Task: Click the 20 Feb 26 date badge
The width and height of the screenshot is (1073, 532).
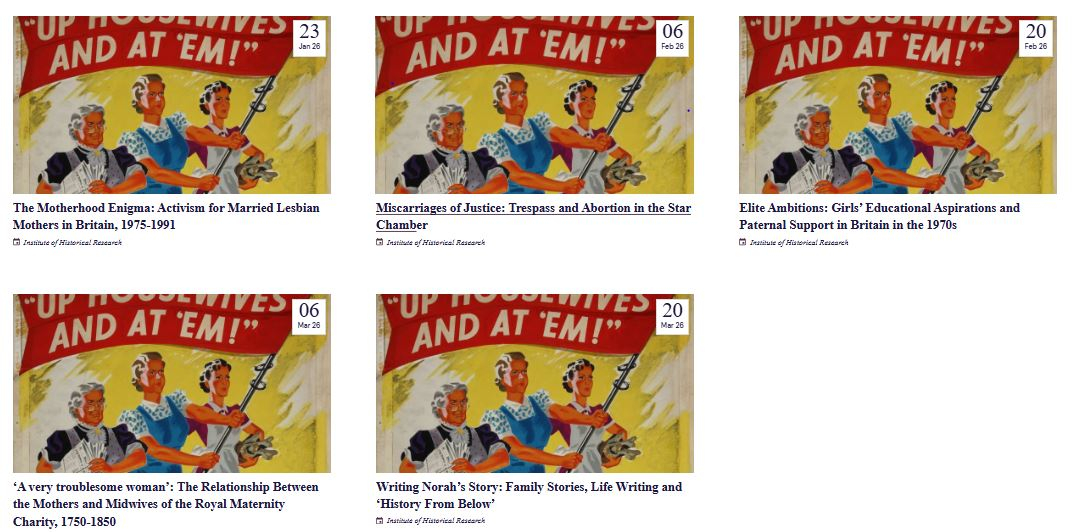Action: 1036,38
